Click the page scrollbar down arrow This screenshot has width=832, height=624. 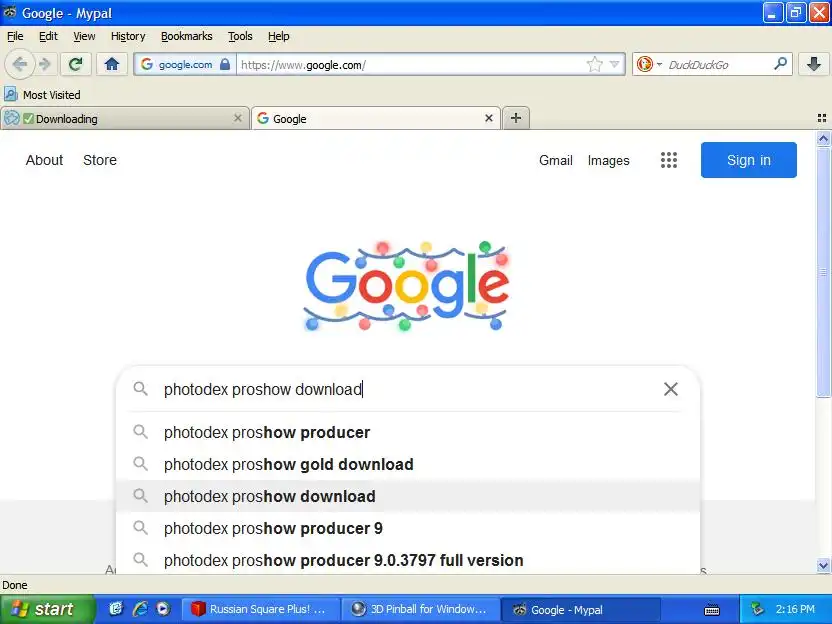[823, 566]
